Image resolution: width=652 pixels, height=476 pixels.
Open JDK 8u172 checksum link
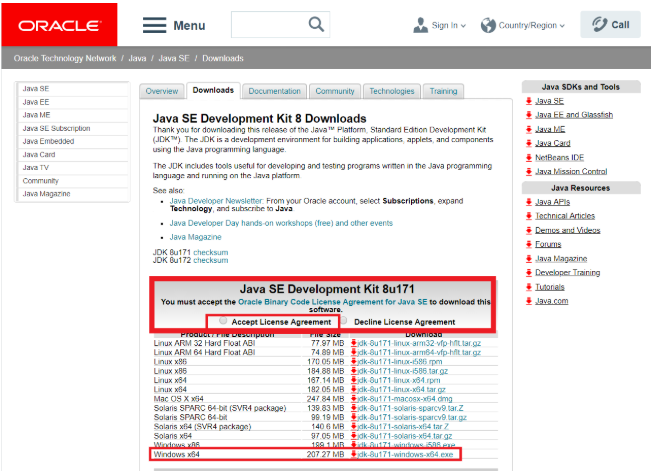pos(211,260)
